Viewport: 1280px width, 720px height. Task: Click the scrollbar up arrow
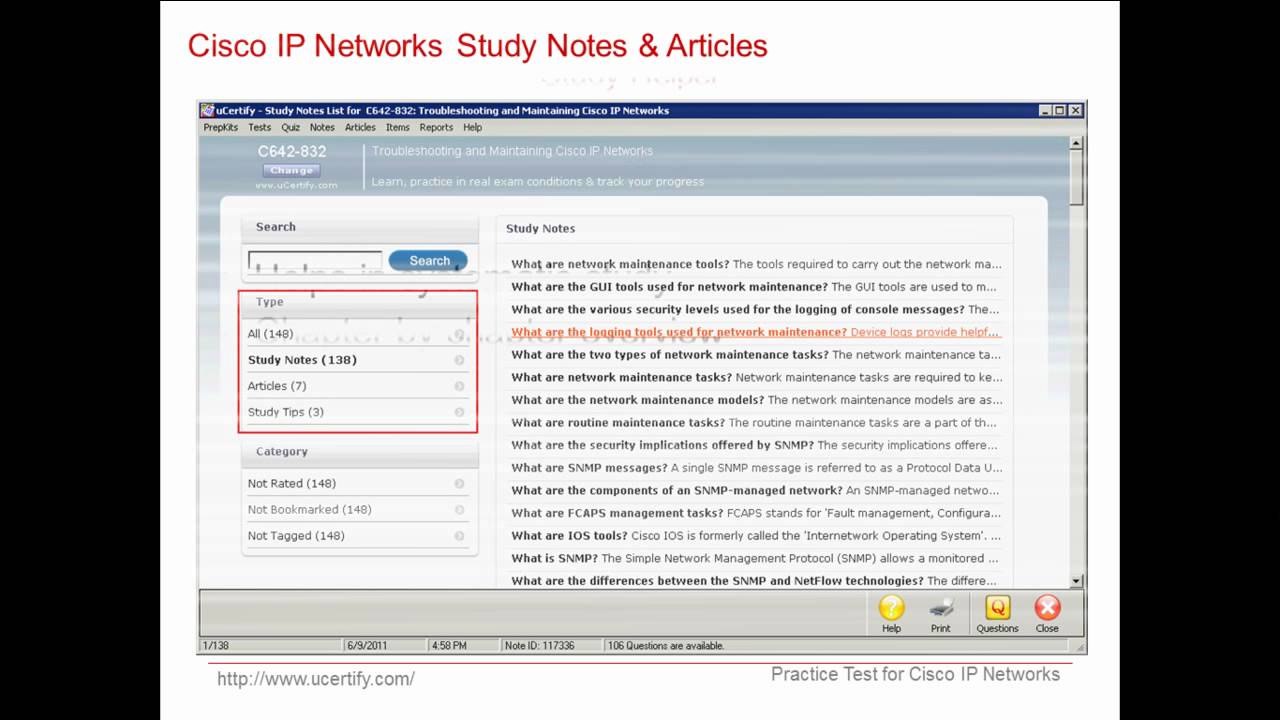[x=1076, y=143]
